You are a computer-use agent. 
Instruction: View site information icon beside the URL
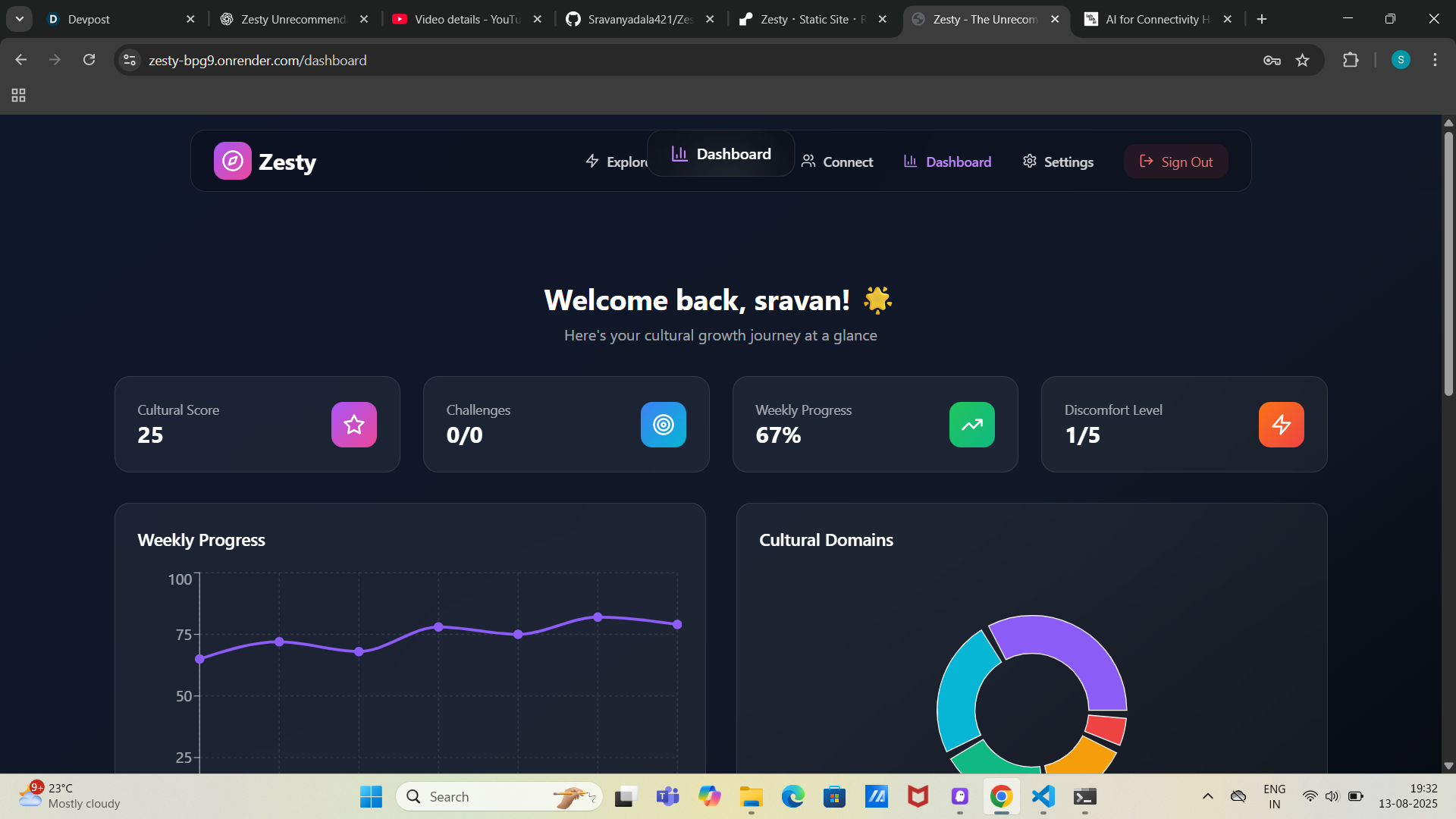click(130, 60)
